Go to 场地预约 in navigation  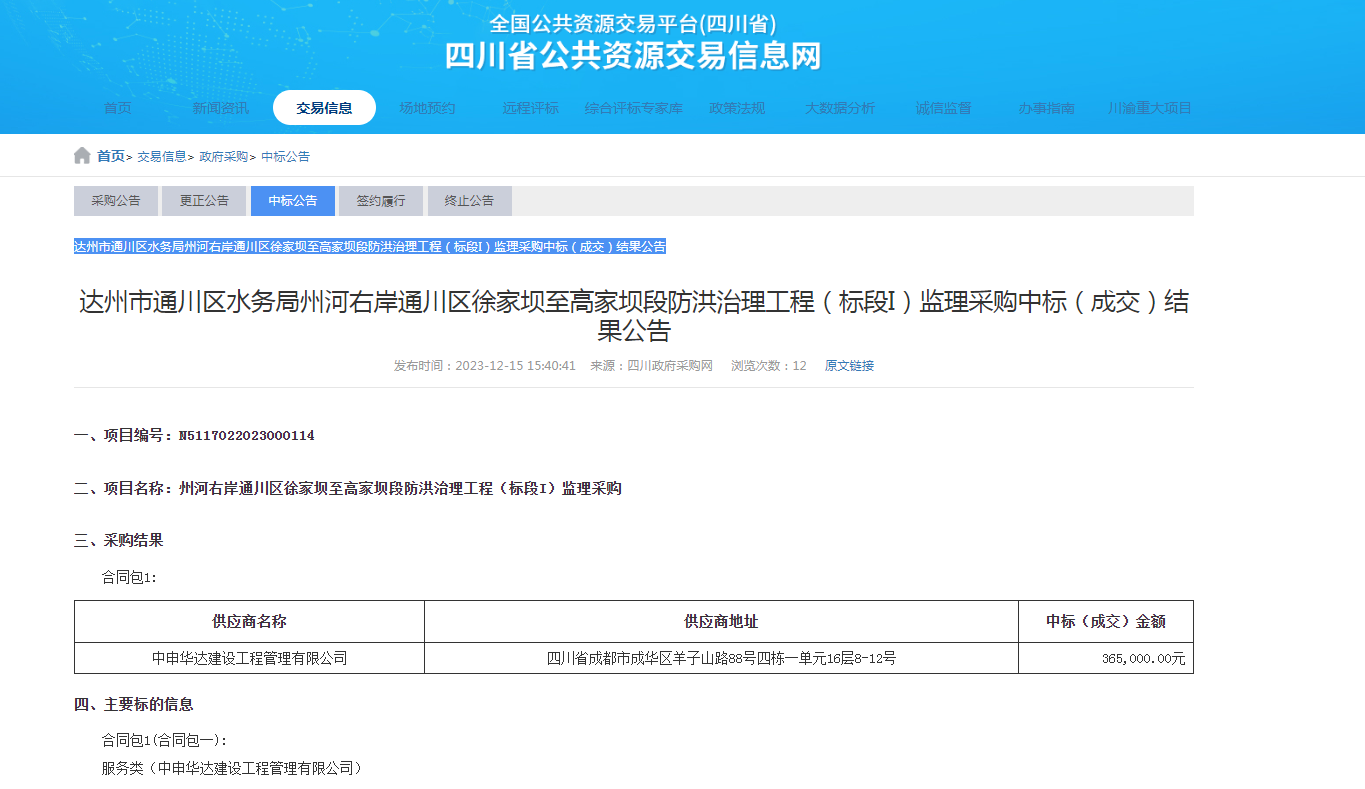pyautogui.click(x=427, y=108)
